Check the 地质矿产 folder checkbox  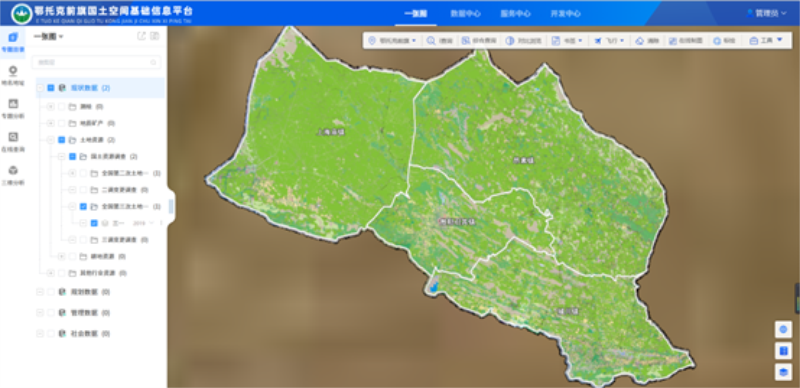point(62,123)
